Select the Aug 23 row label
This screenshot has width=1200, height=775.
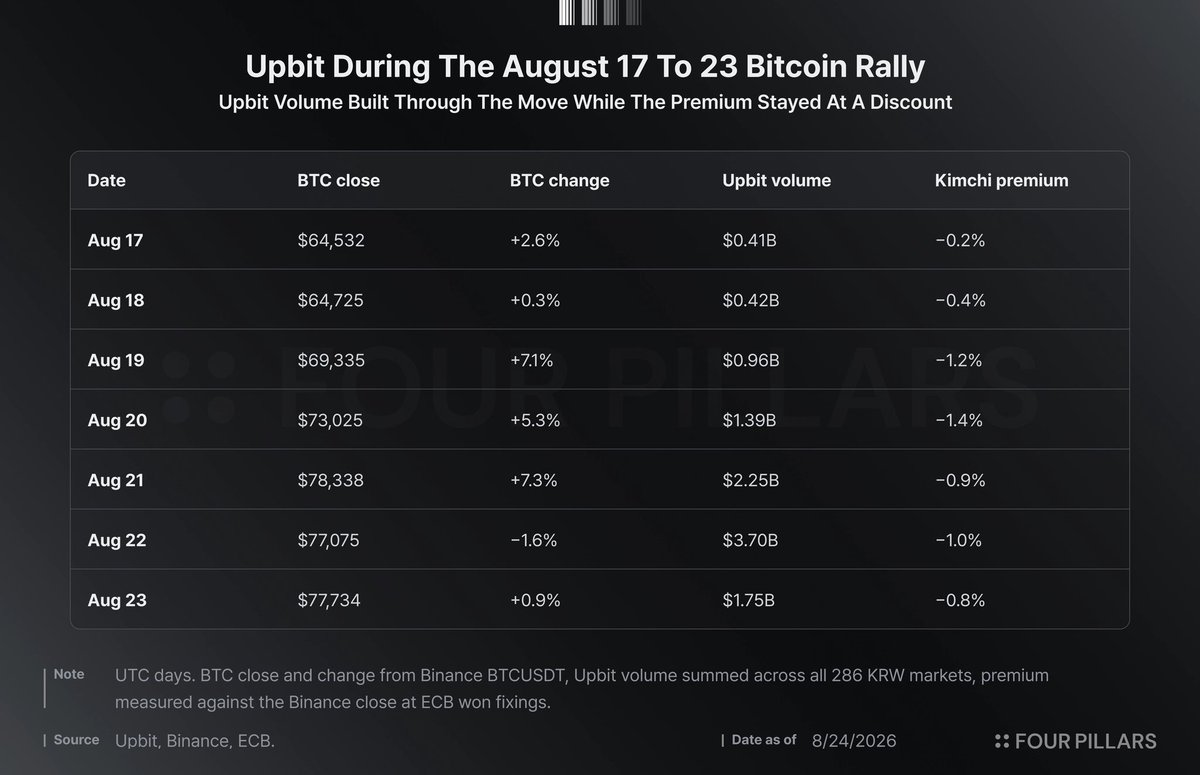(x=117, y=600)
